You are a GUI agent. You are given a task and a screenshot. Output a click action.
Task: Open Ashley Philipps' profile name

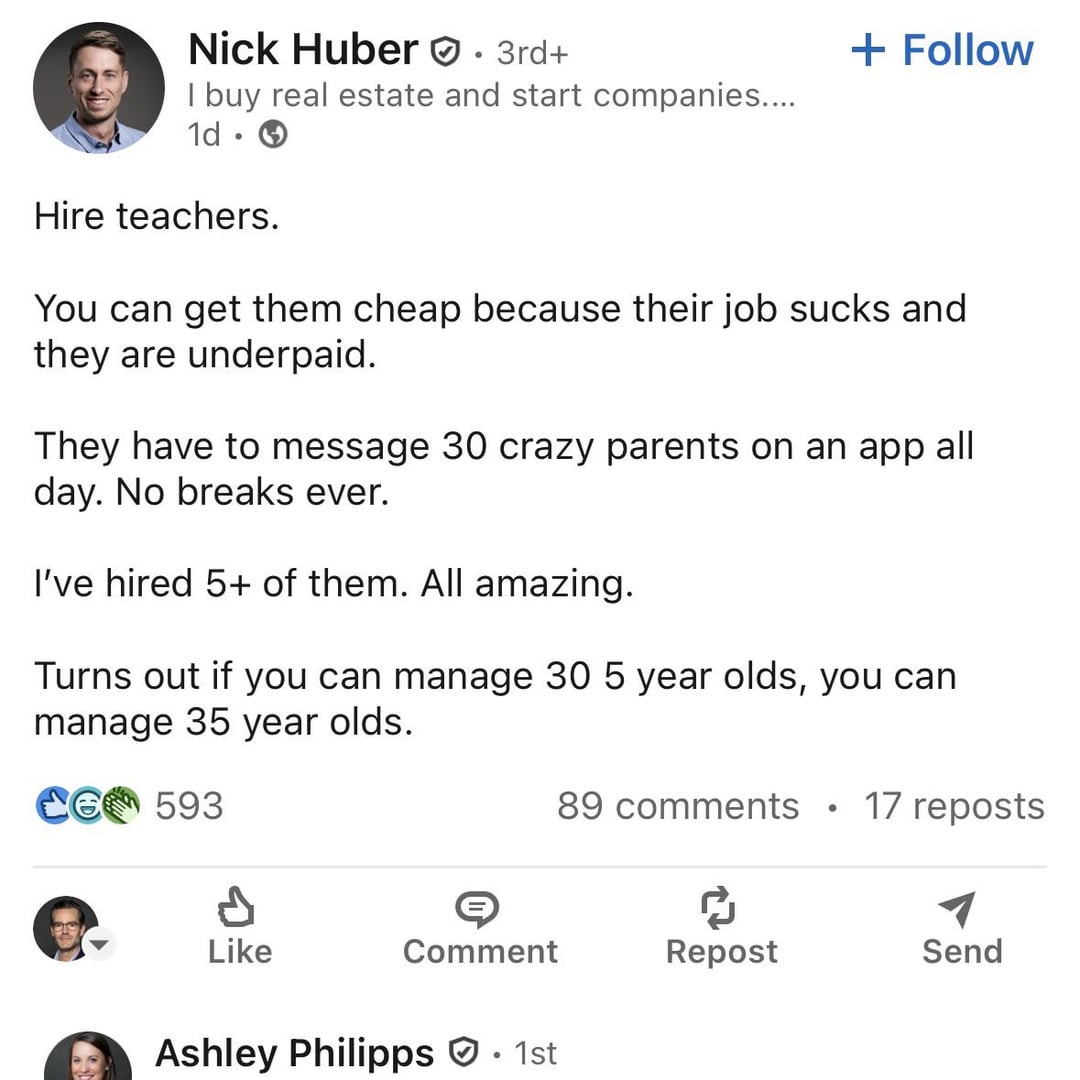pyautogui.click(x=295, y=1053)
